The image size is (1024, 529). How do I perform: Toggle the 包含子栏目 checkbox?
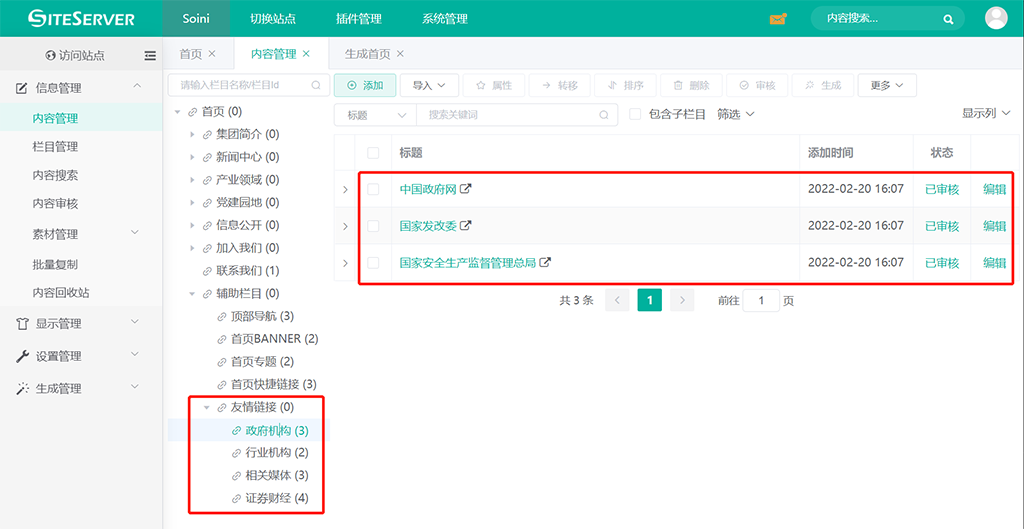tap(635, 115)
